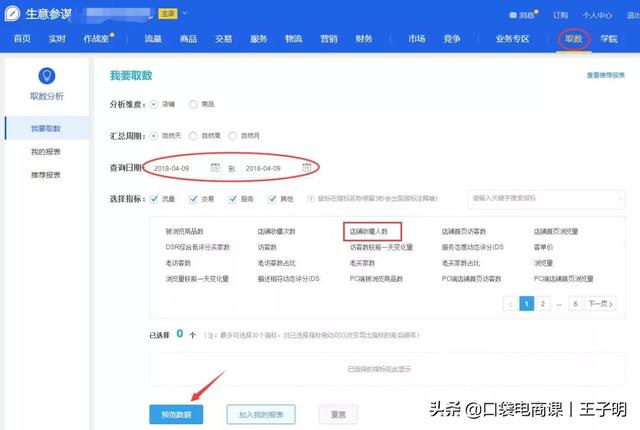Open 推荐报表 in the sidebar

click(46, 175)
